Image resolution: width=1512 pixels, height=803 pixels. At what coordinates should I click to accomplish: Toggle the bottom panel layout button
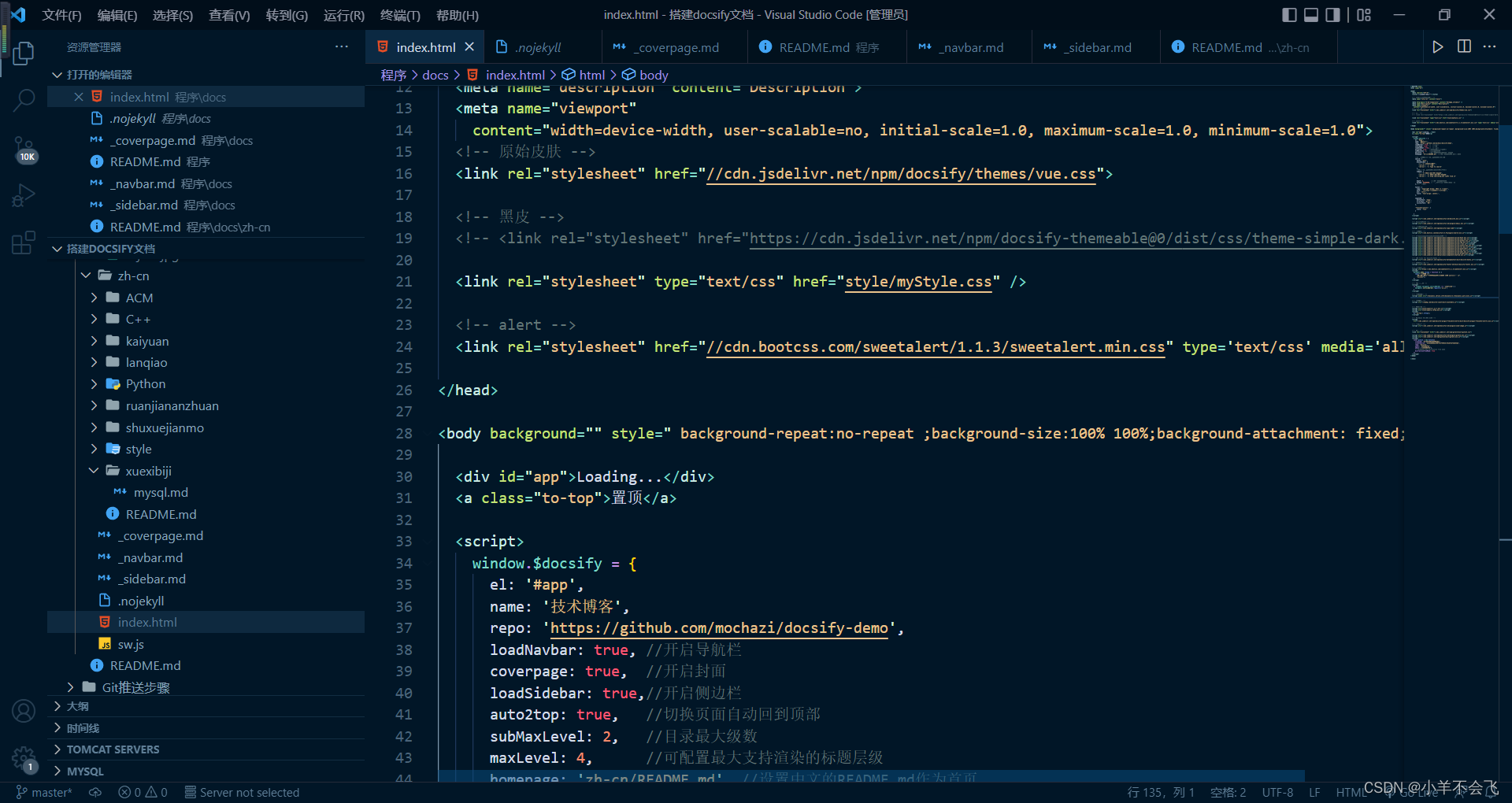pyautogui.click(x=1311, y=15)
